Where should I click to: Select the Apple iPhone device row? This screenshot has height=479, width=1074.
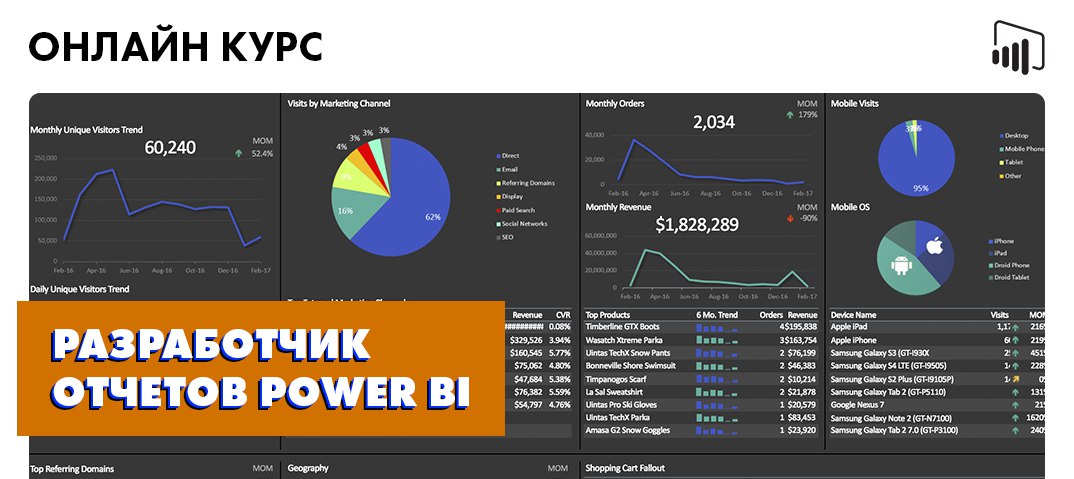point(937,340)
